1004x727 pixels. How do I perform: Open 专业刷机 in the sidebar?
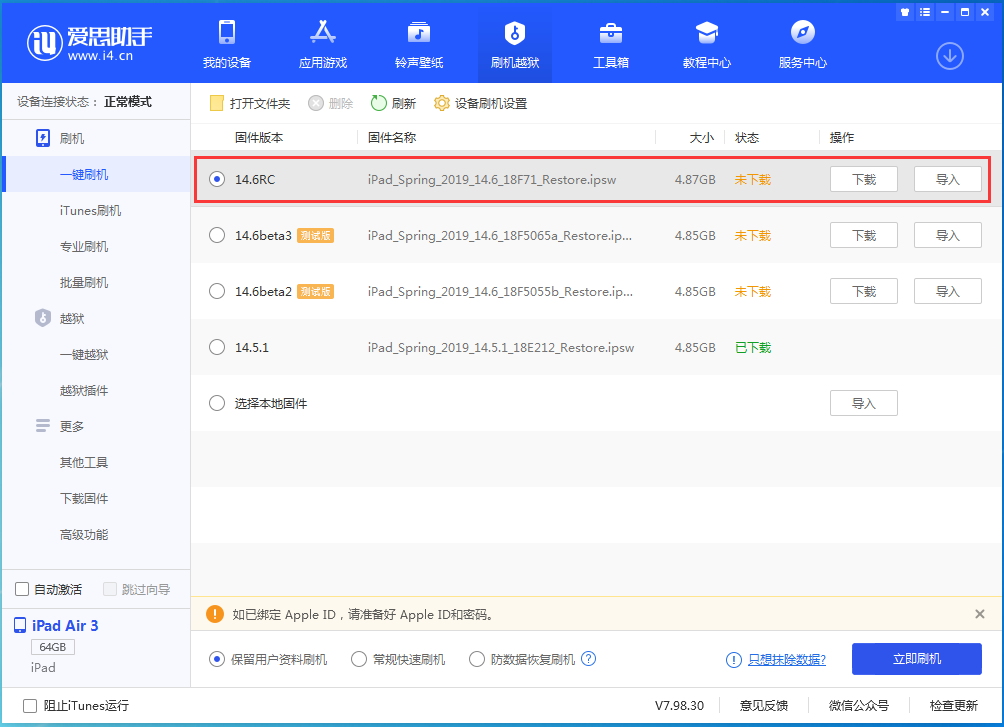84,246
